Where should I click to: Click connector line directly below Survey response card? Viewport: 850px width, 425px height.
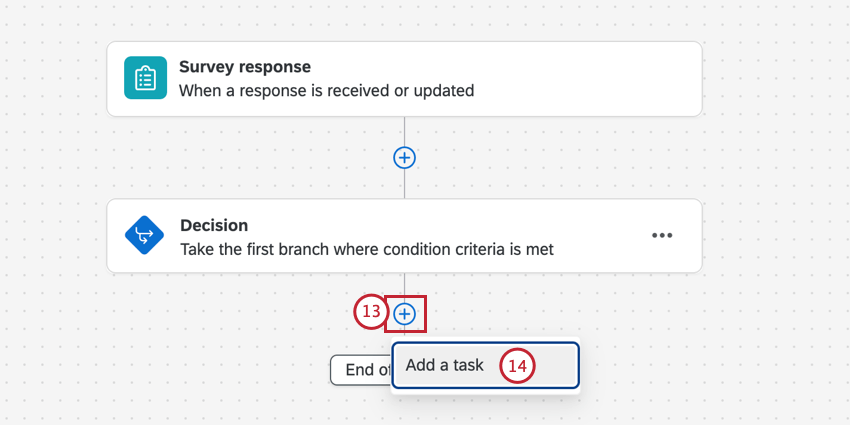click(404, 130)
